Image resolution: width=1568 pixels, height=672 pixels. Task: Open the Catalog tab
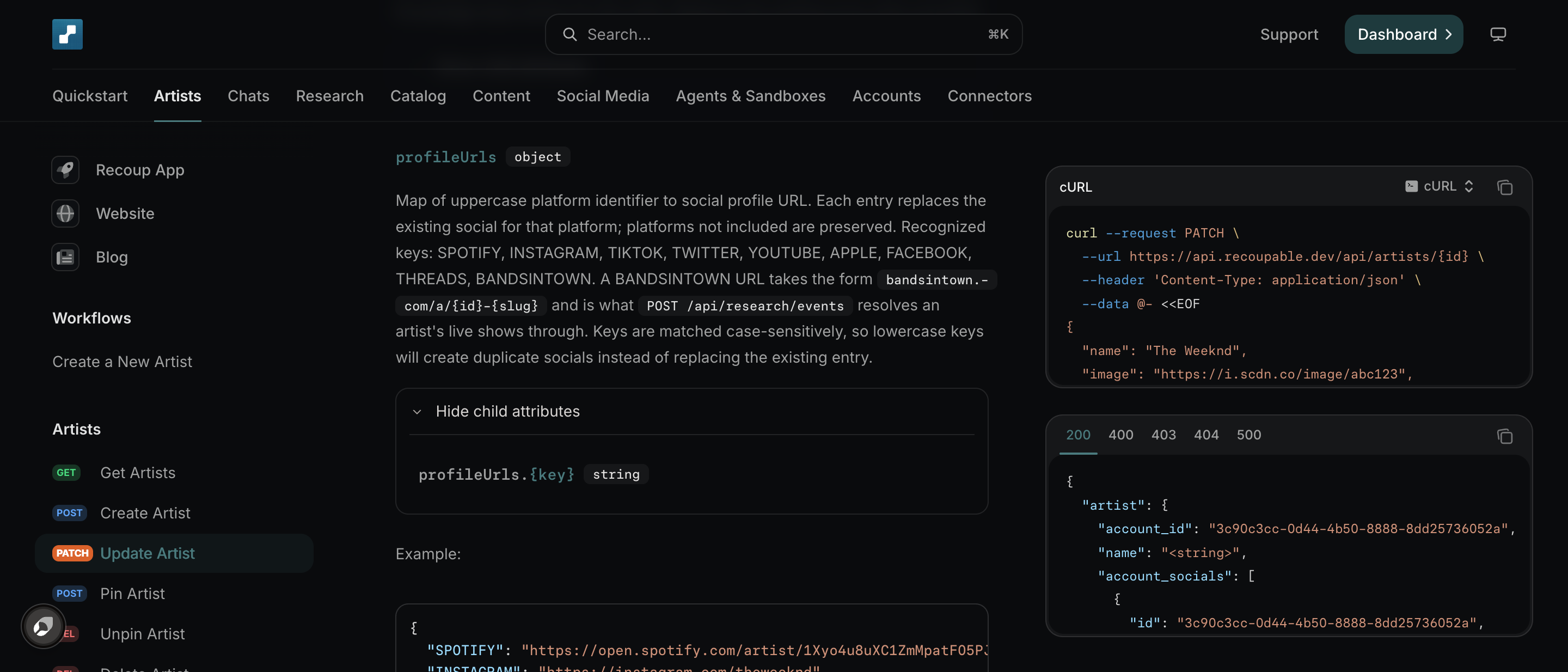pos(418,95)
